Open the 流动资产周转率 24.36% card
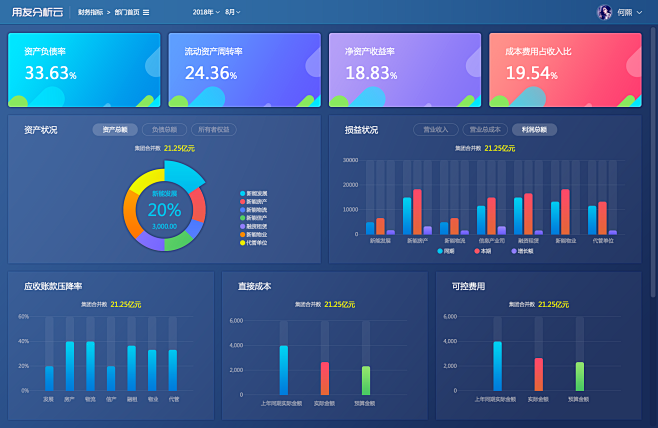The height and width of the screenshot is (428, 658). pos(245,70)
